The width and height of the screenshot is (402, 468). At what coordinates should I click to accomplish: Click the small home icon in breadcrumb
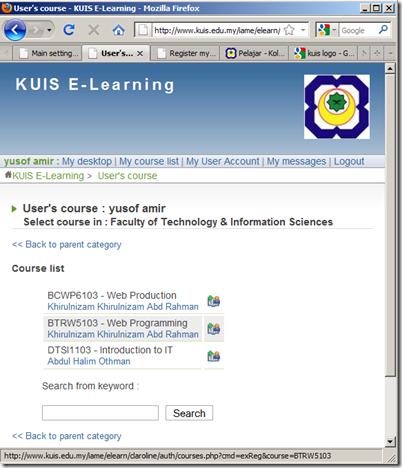8,175
